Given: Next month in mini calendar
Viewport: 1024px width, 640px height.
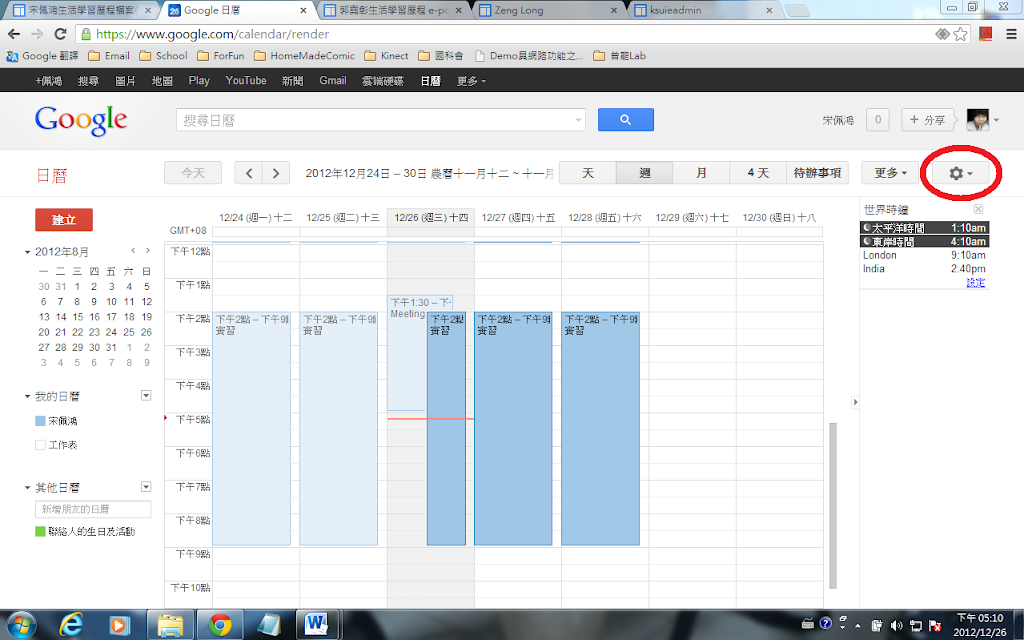Looking at the screenshot, I should pos(148,251).
